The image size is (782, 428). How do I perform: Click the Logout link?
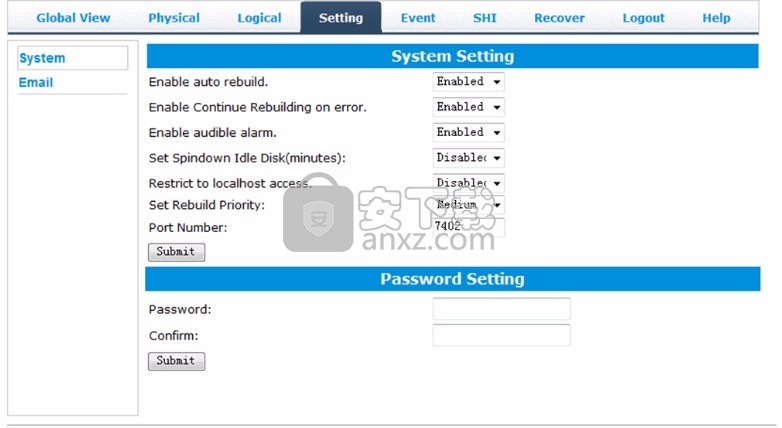point(643,18)
